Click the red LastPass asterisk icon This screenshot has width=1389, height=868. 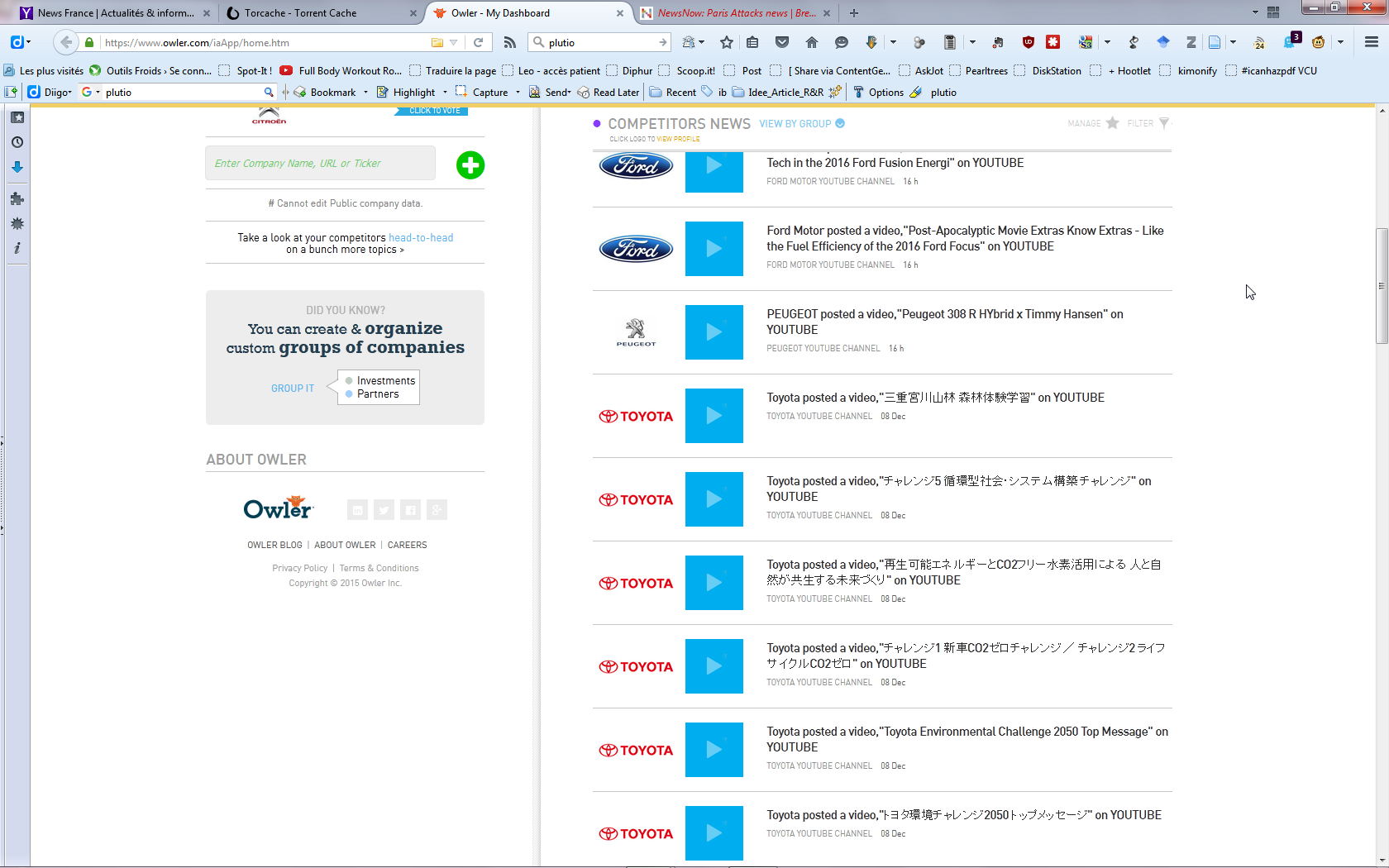[1053, 42]
